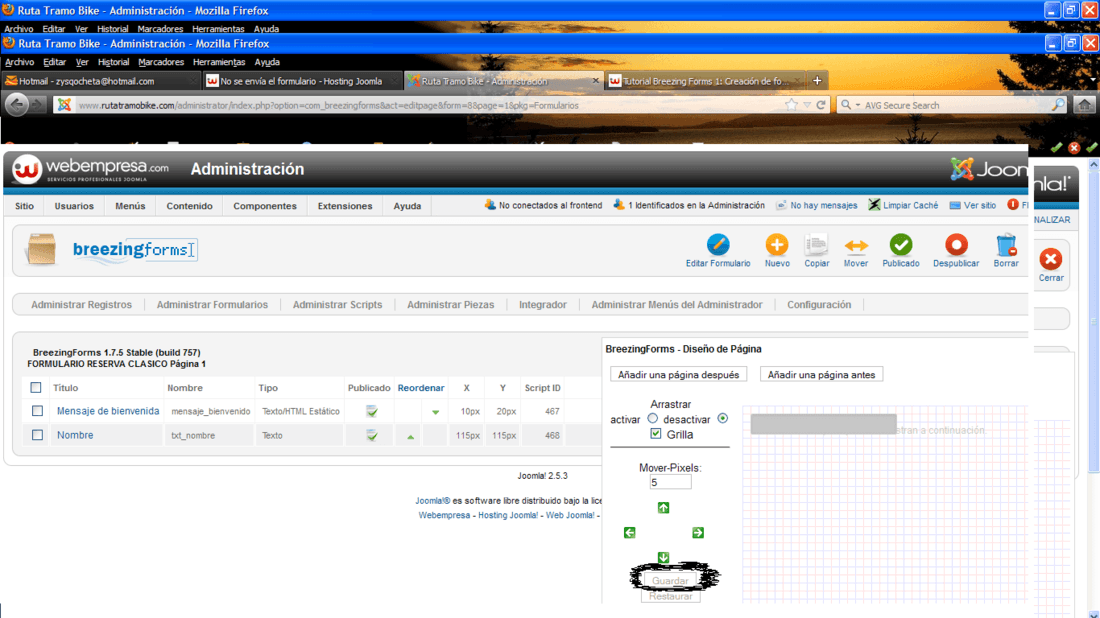Click the Guardar button
This screenshot has width=1100, height=618.
click(670, 581)
